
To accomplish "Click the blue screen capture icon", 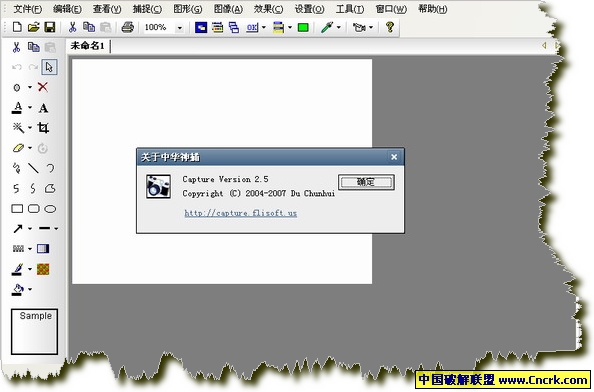I will point(201,27).
